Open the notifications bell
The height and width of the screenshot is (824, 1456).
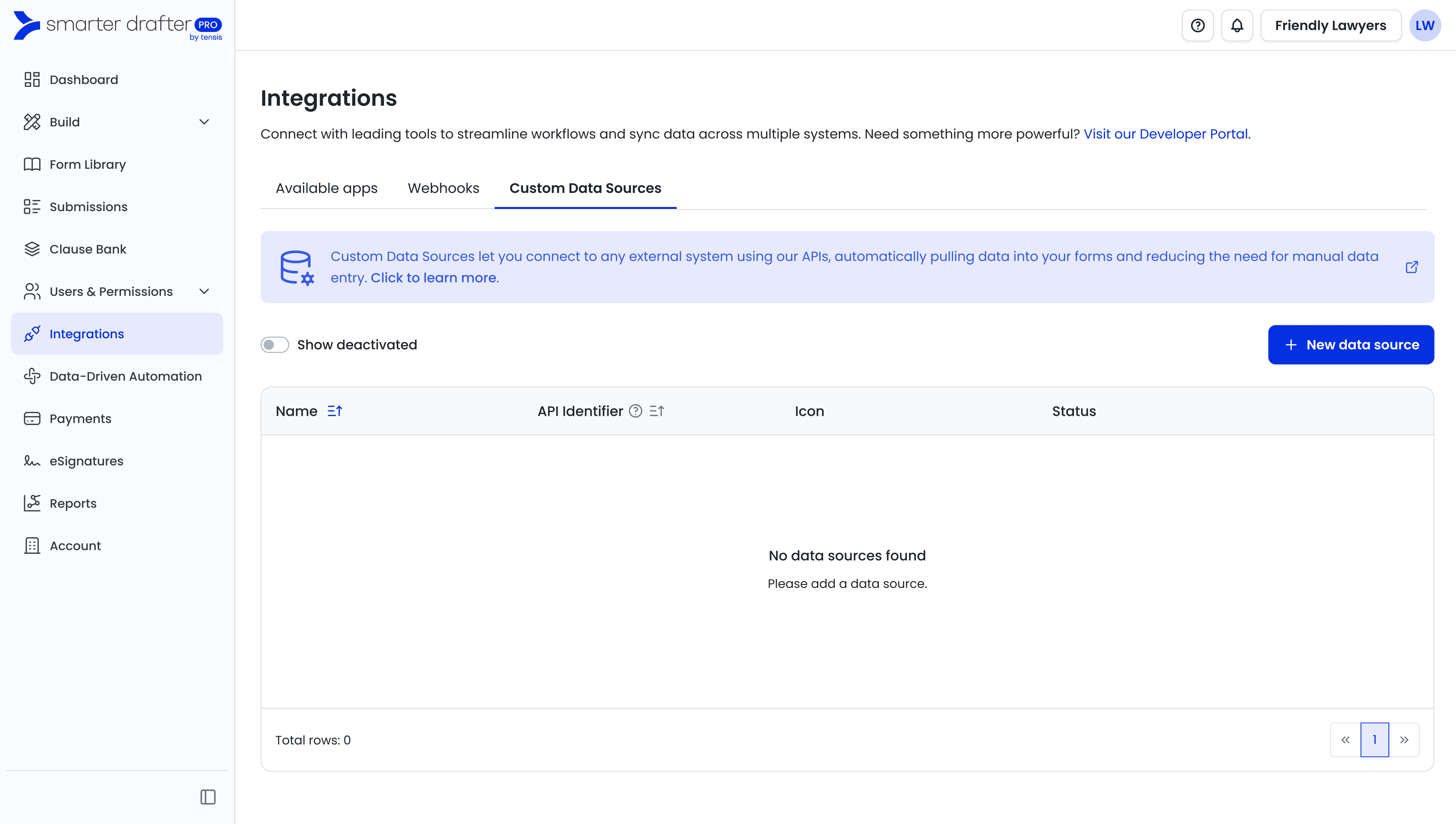click(x=1237, y=25)
